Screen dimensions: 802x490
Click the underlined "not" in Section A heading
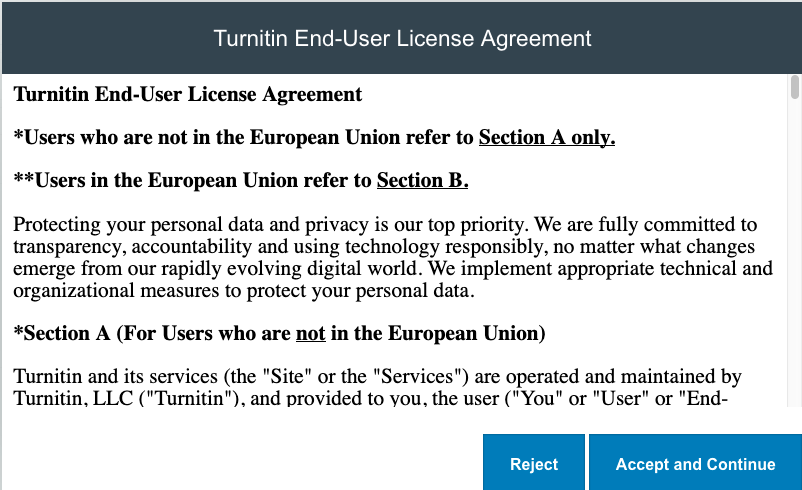[x=310, y=333]
